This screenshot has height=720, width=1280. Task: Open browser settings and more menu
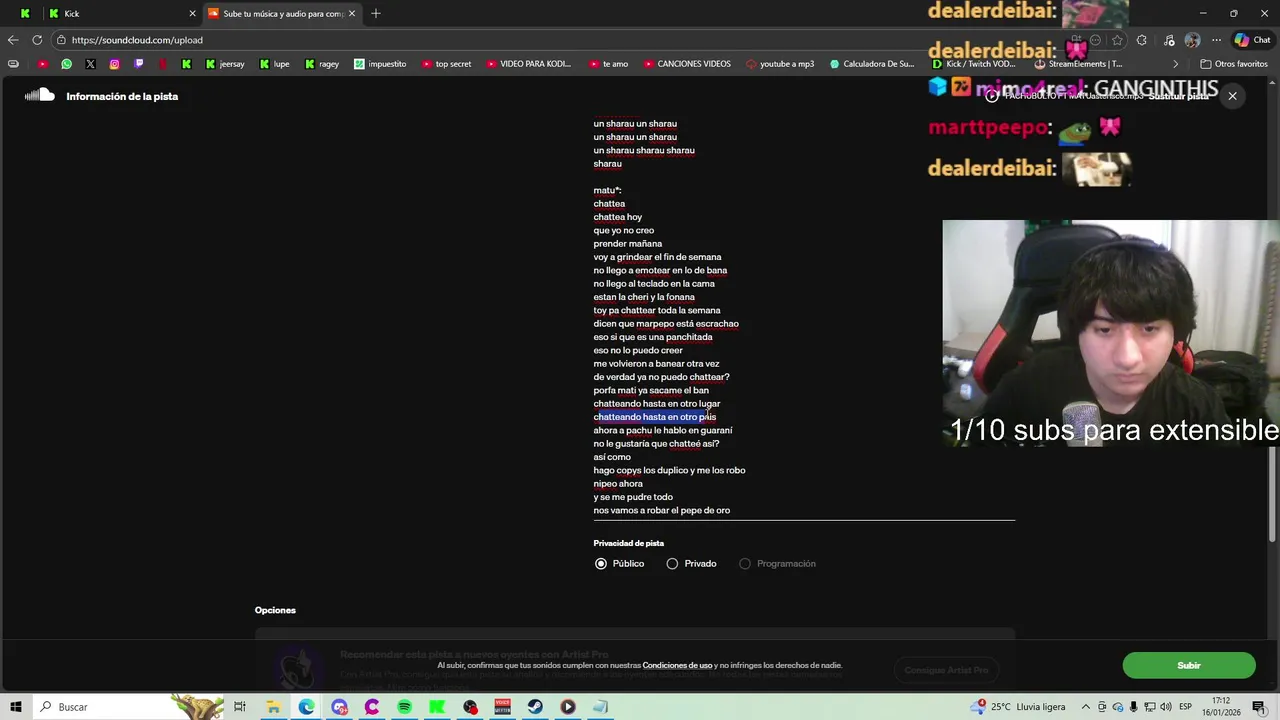click(1216, 40)
